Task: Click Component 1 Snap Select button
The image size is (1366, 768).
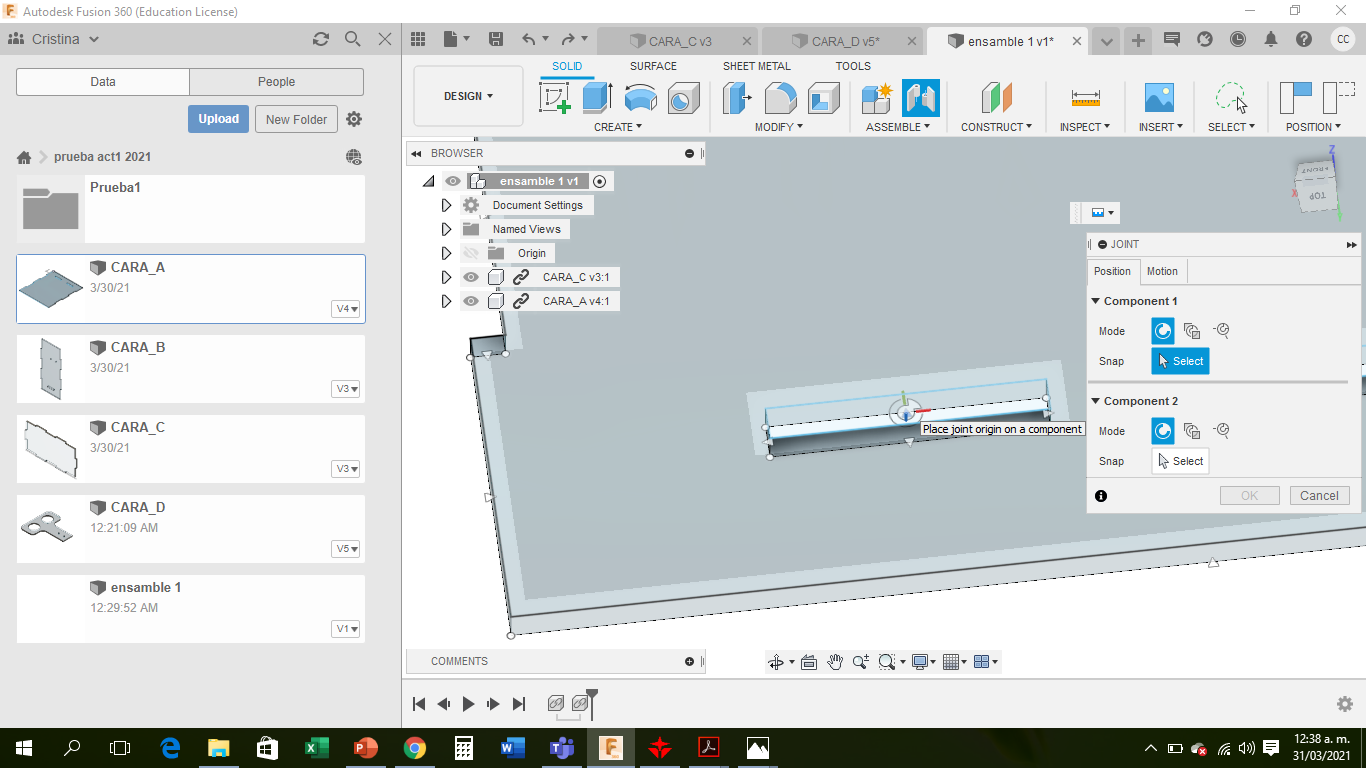Action: 1180,361
